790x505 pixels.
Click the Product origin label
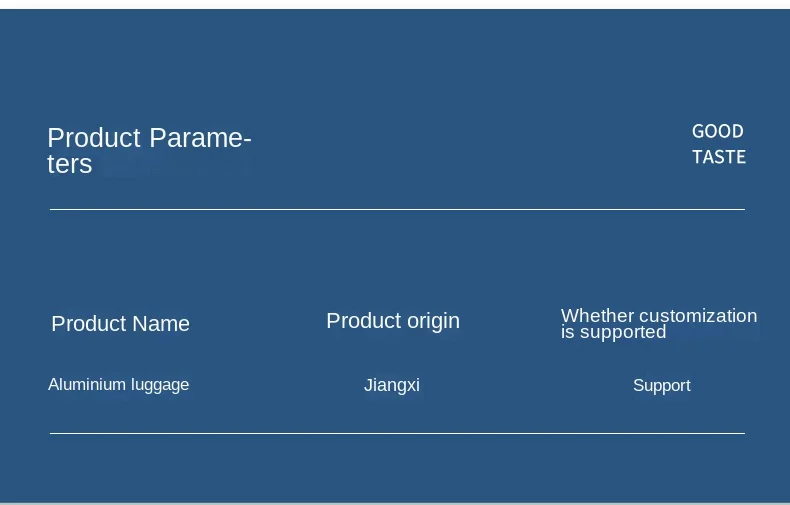click(393, 321)
